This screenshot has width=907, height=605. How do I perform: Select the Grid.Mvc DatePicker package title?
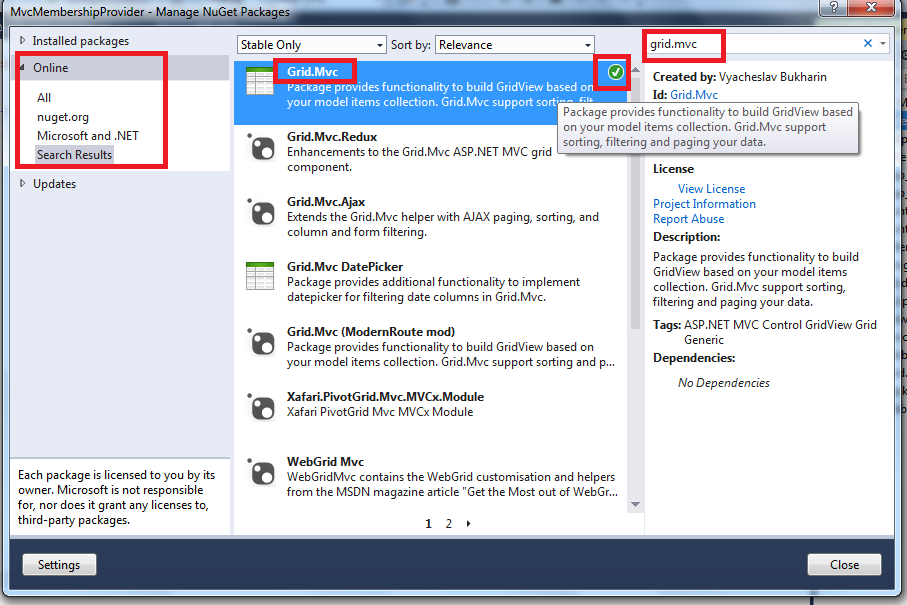coord(345,267)
